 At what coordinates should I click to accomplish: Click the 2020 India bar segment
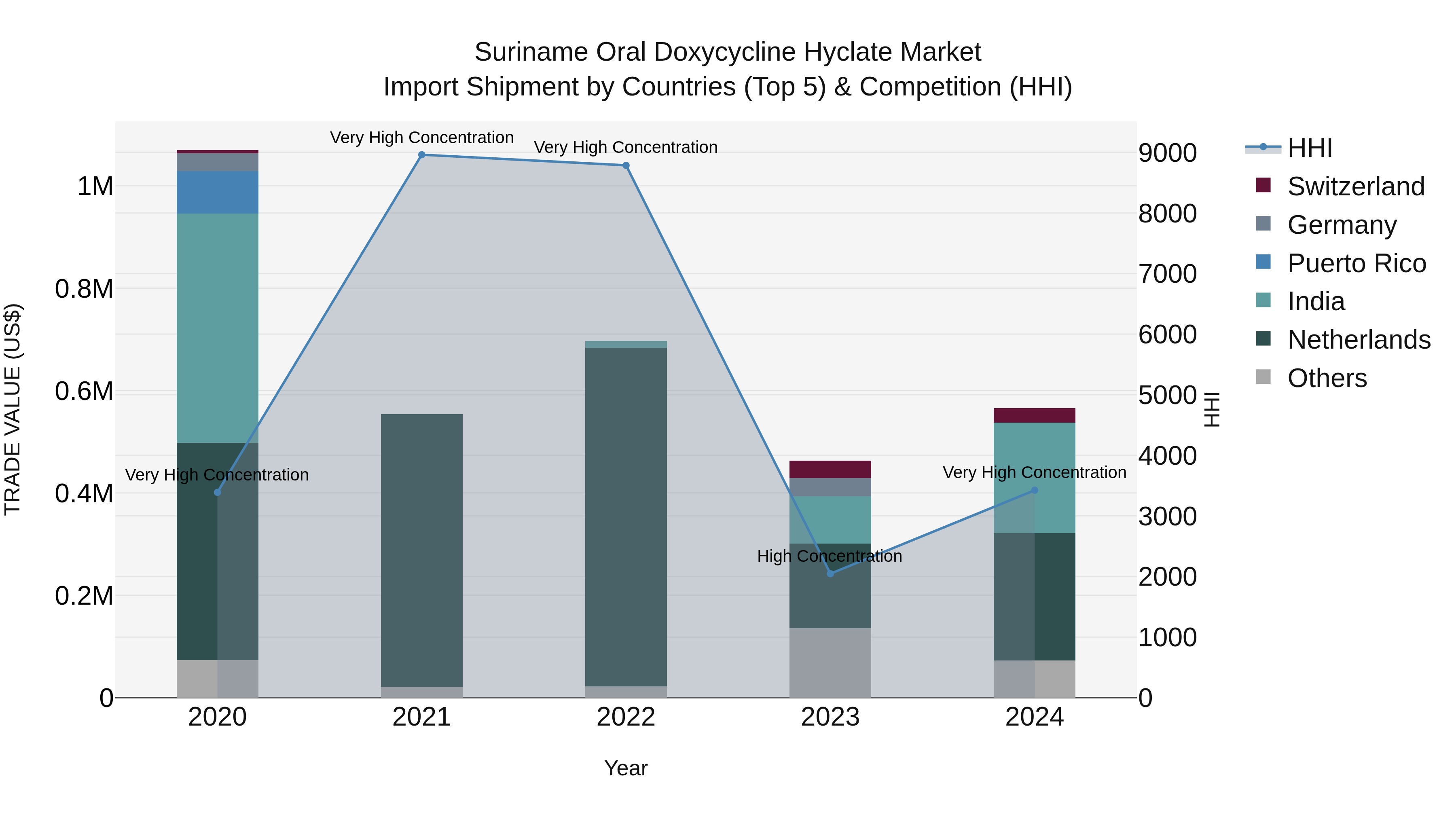click(x=218, y=328)
